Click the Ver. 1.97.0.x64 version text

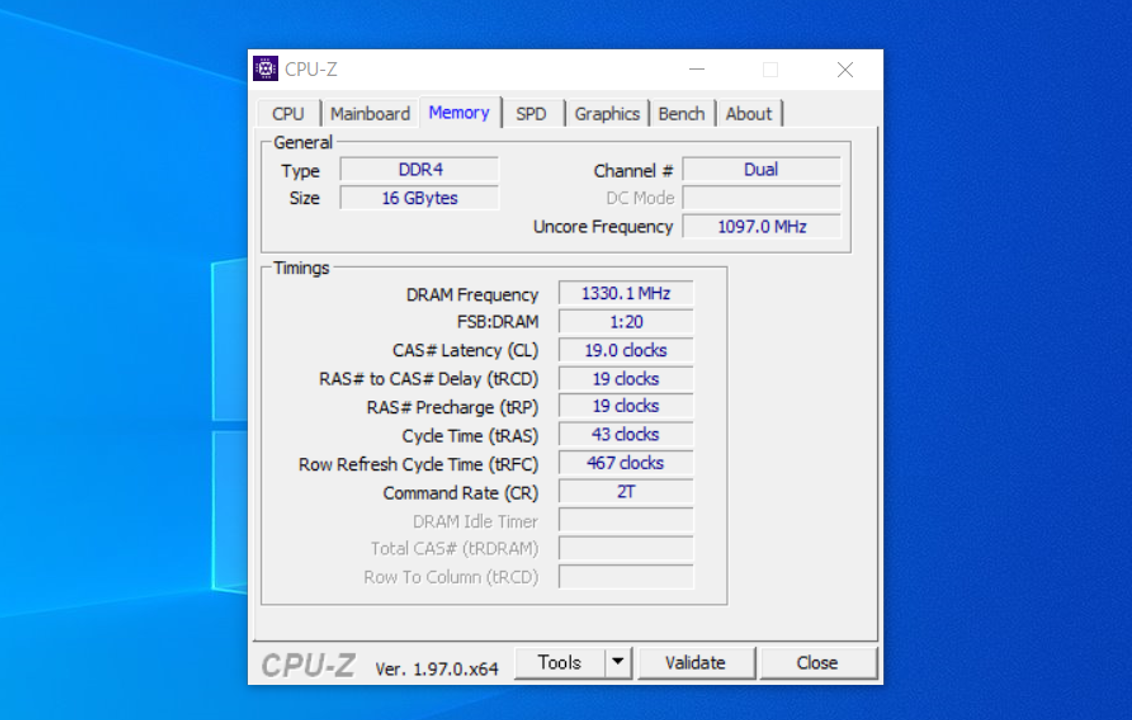point(437,669)
